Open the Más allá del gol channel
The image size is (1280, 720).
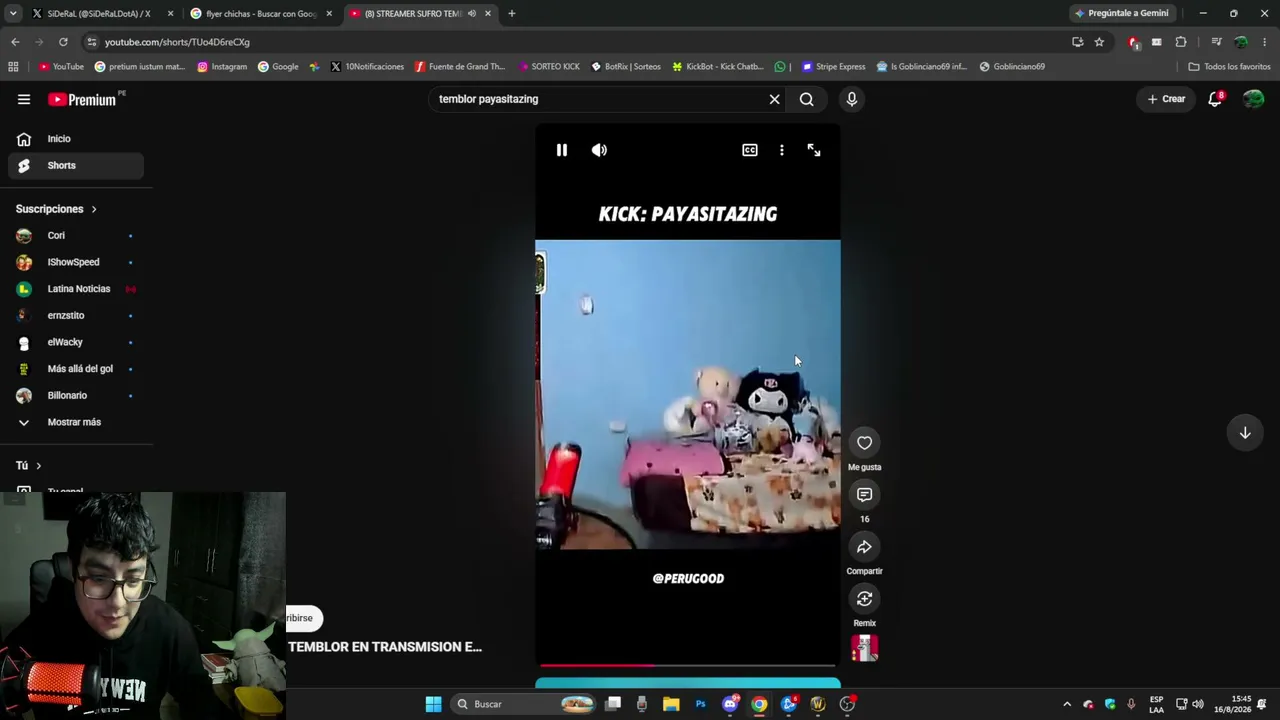click(76, 369)
